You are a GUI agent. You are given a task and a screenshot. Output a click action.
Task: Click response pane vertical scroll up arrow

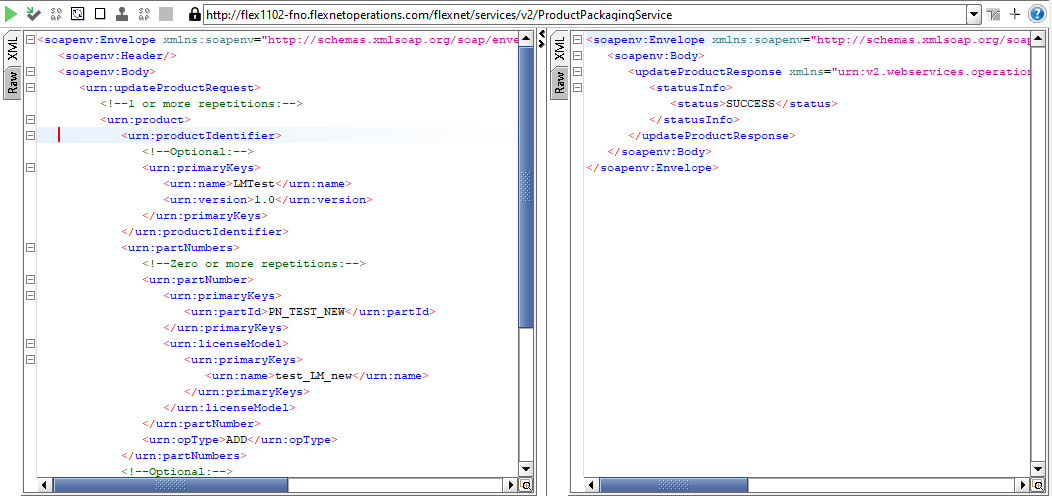[x=1041, y=39]
